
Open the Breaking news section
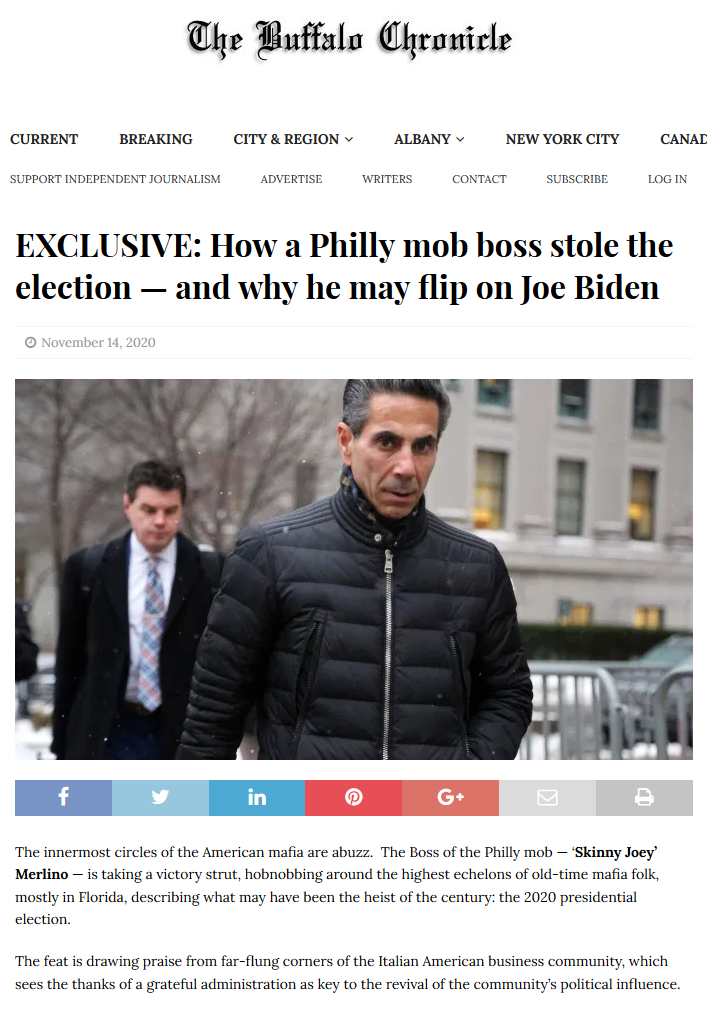pyautogui.click(x=156, y=139)
